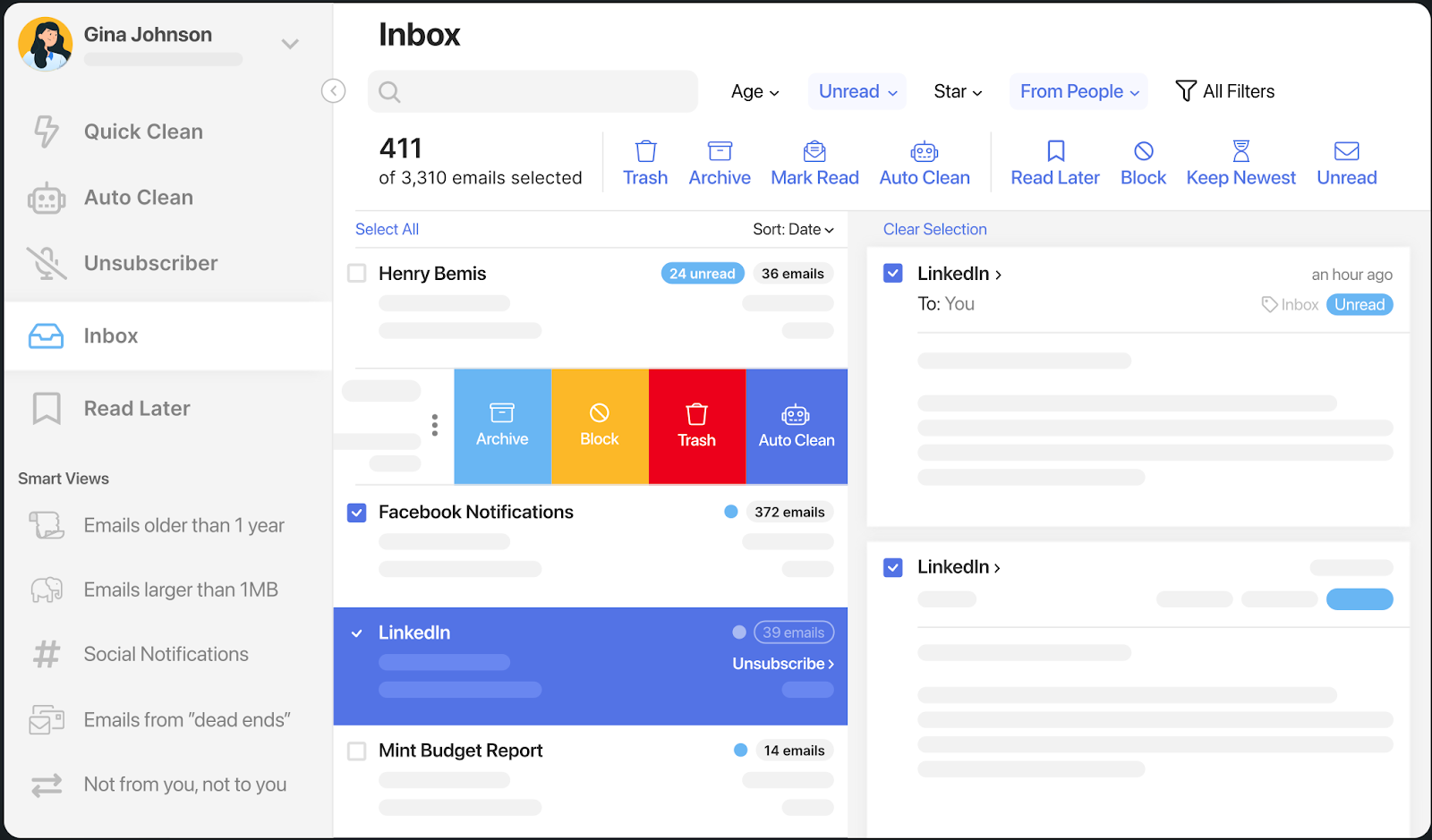Open the Auto Clean robot tool
The image size is (1432, 840).
pos(138,197)
